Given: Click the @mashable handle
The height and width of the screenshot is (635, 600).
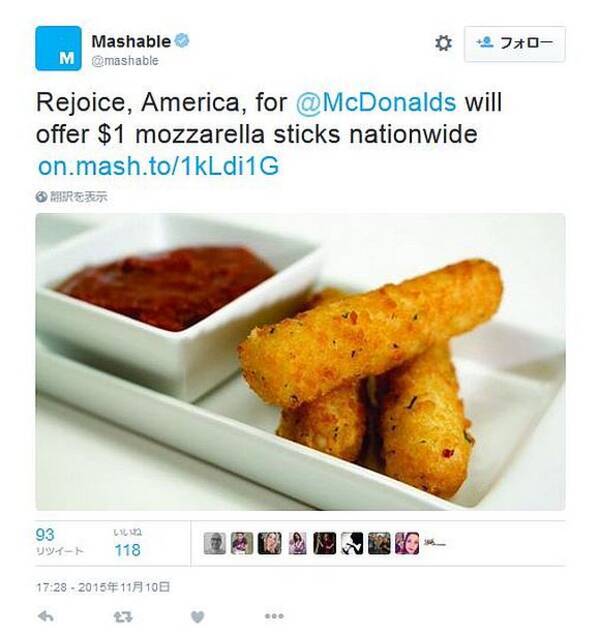Looking at the screenshot, I should [x=125, y=61].
